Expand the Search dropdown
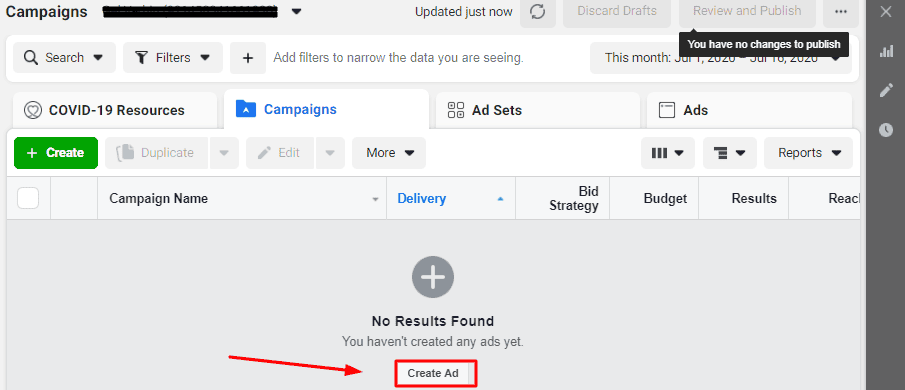905x390 pixels. point(64,58)
